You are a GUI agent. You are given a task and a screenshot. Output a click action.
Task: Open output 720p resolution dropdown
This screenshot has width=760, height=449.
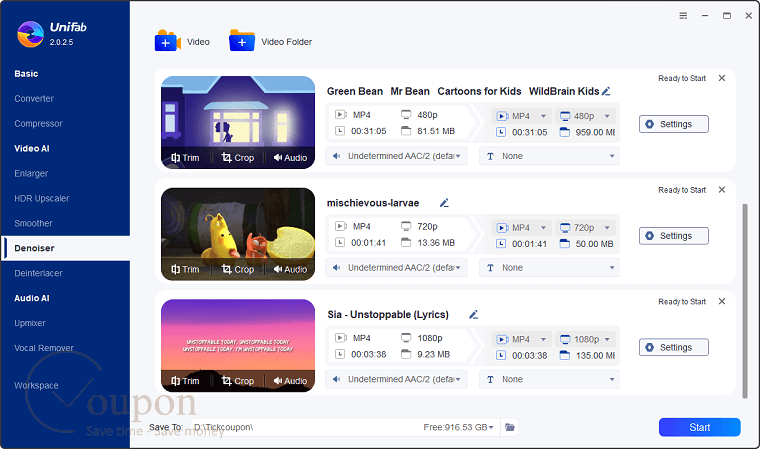(585, 227)
